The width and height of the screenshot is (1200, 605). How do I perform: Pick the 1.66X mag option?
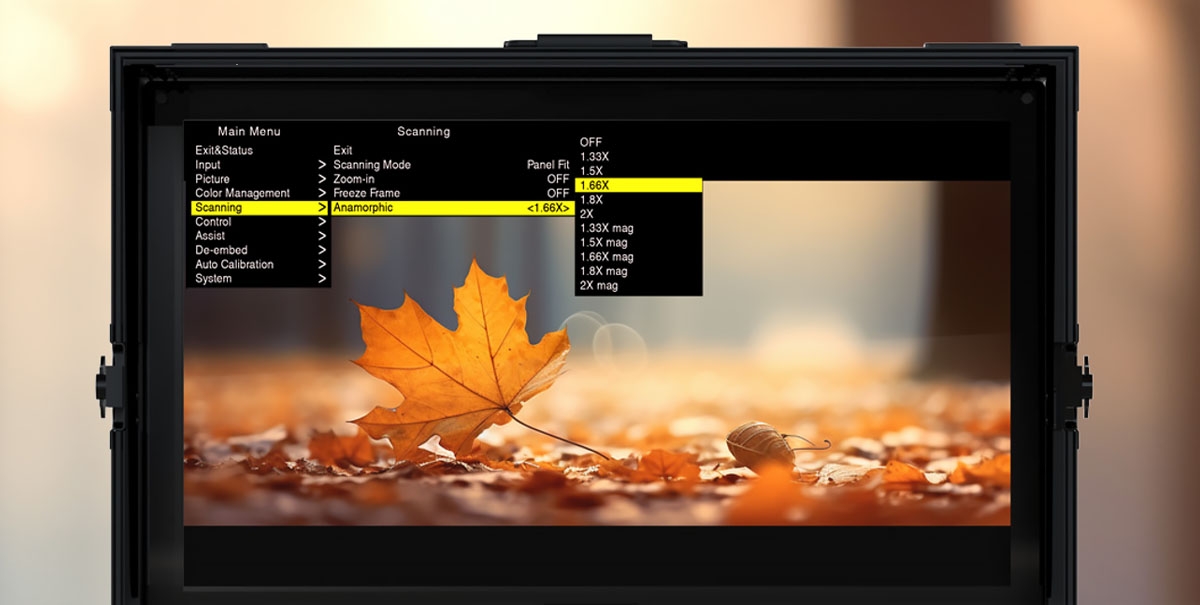(x=606, y=257)
